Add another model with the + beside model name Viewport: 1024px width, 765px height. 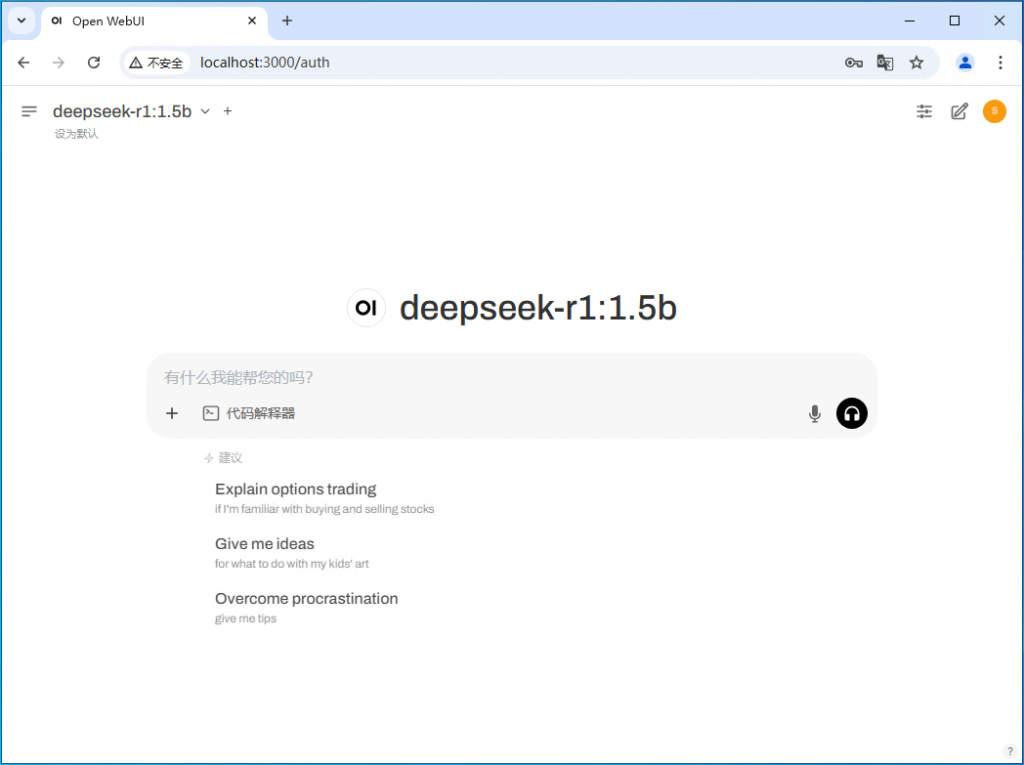pos(227,111)
